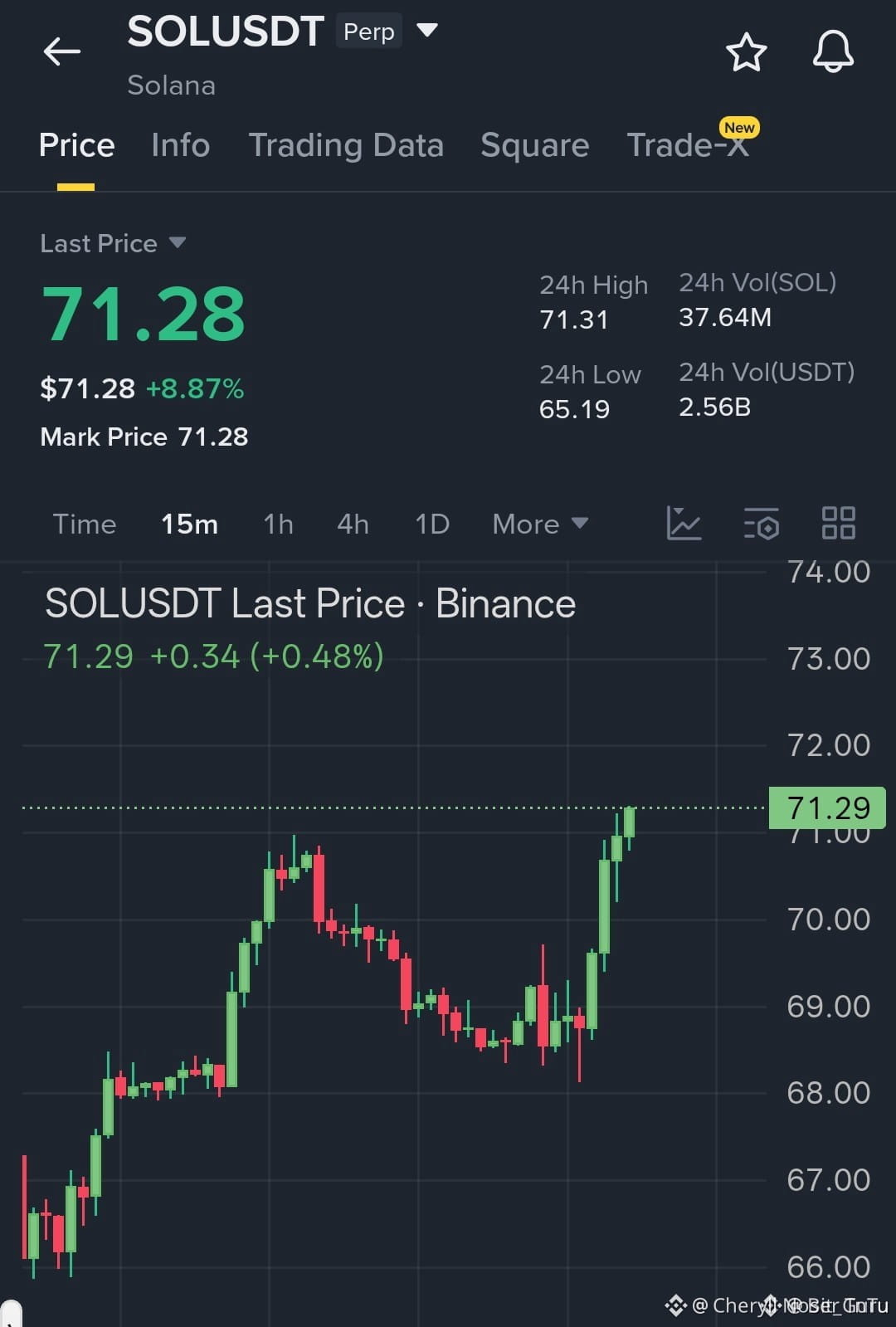Select the 4h chart interval
896x1327 pixels.
coord(353,524)
